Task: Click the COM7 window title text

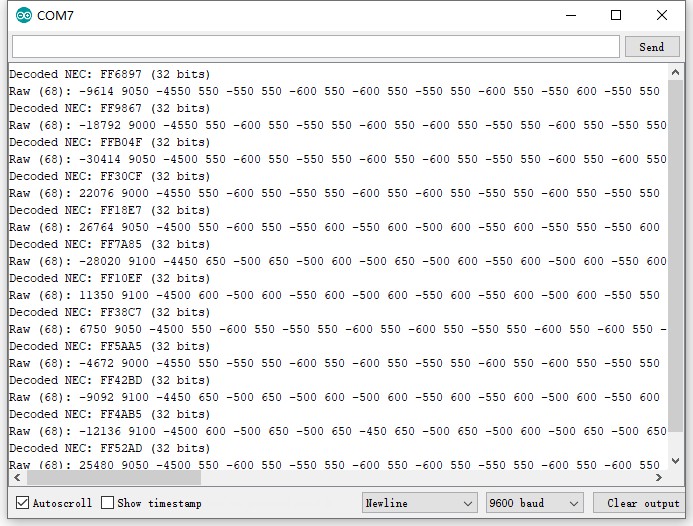Action: click(x=55, y=15)
